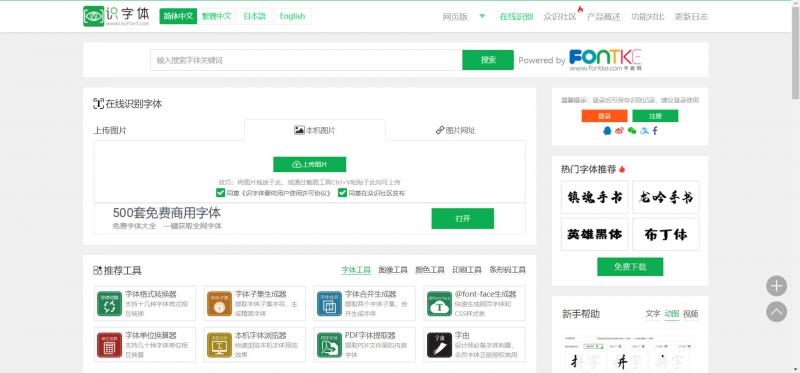Viewport: 800px width, 373px height.
Task: Uncheck the 同意《识字体最终用户使用许可协议》 checkbox
Action: 220,193
